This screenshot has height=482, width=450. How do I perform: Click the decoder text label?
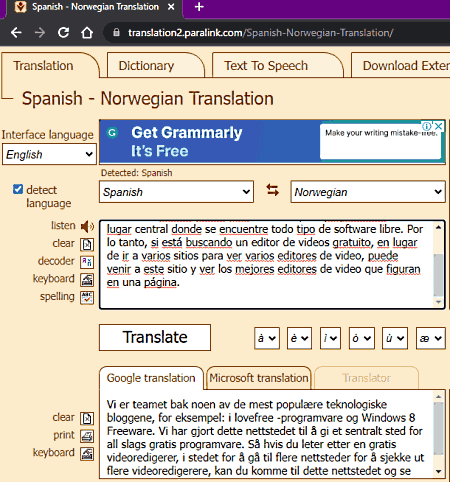[x=56, y=261]
